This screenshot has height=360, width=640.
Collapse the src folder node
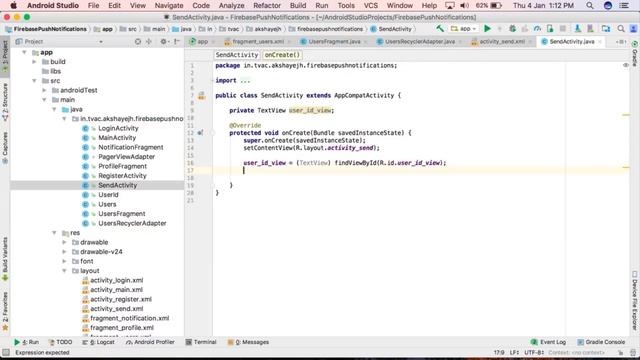click(x=34, y=81)
